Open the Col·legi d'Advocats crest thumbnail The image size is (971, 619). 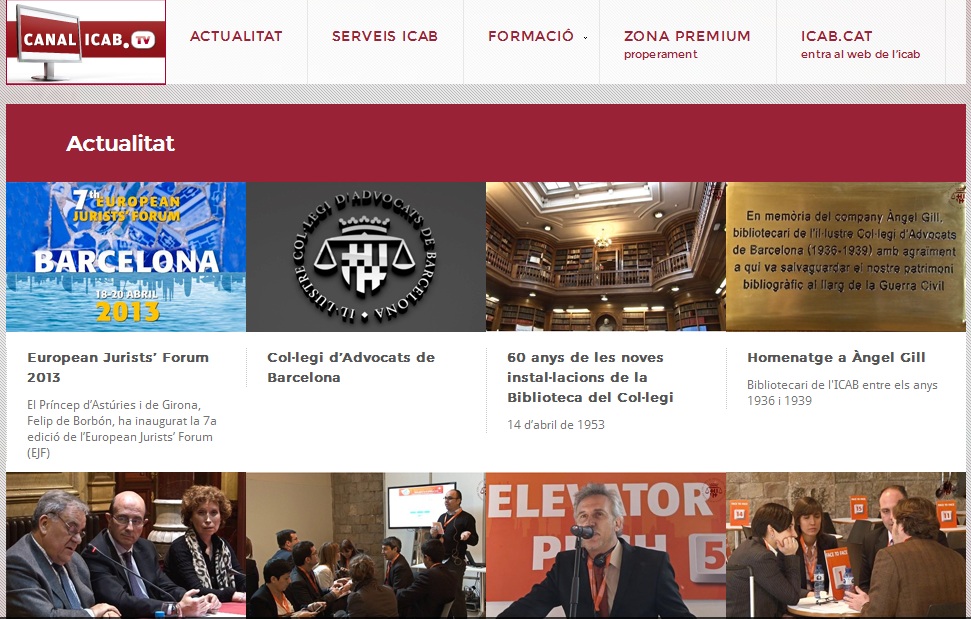click(x=366, y=257)
